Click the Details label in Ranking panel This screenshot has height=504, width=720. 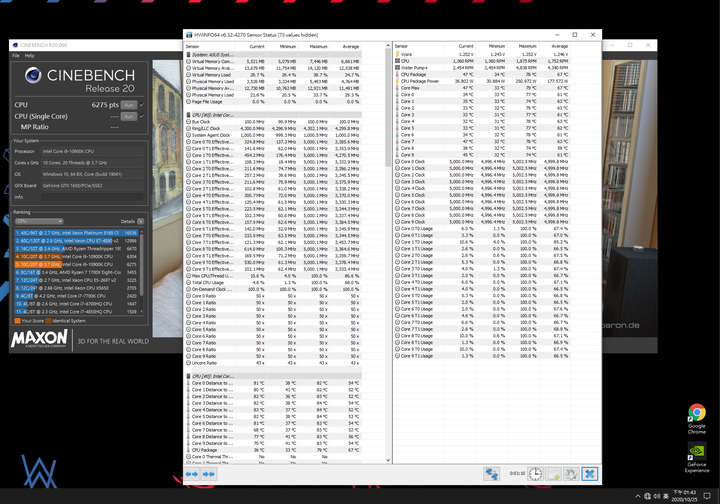[x=128, y=221]
